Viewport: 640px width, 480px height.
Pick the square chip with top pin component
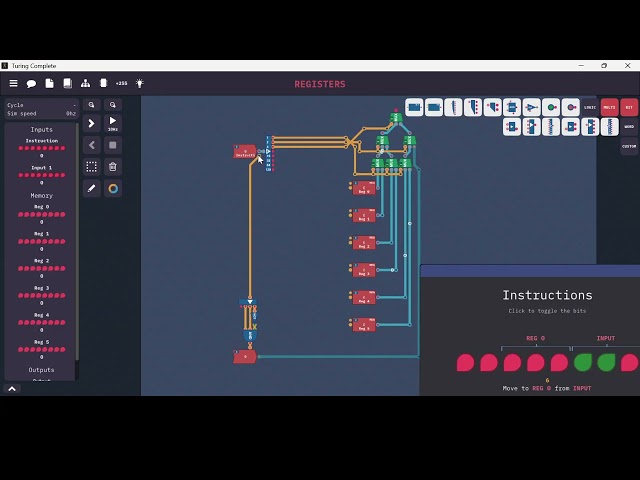click(x=512, y=107)
